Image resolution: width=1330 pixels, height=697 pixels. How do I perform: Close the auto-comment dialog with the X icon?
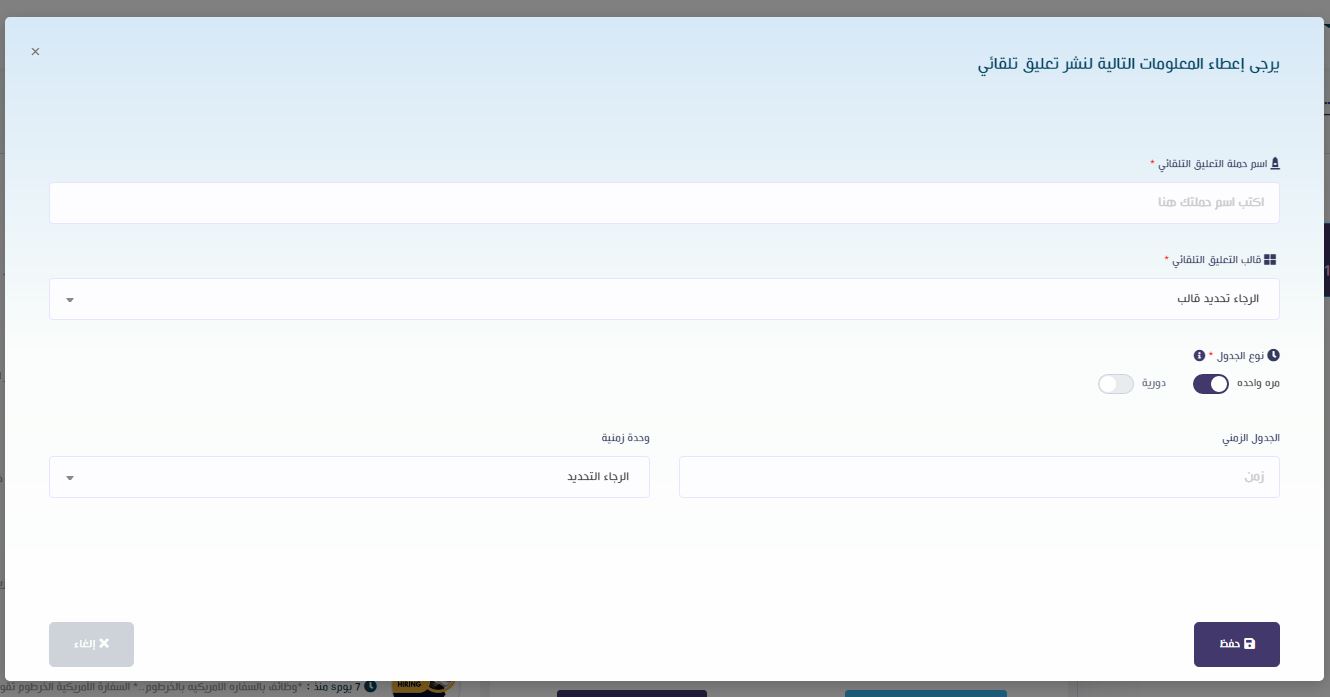point(35,51)
